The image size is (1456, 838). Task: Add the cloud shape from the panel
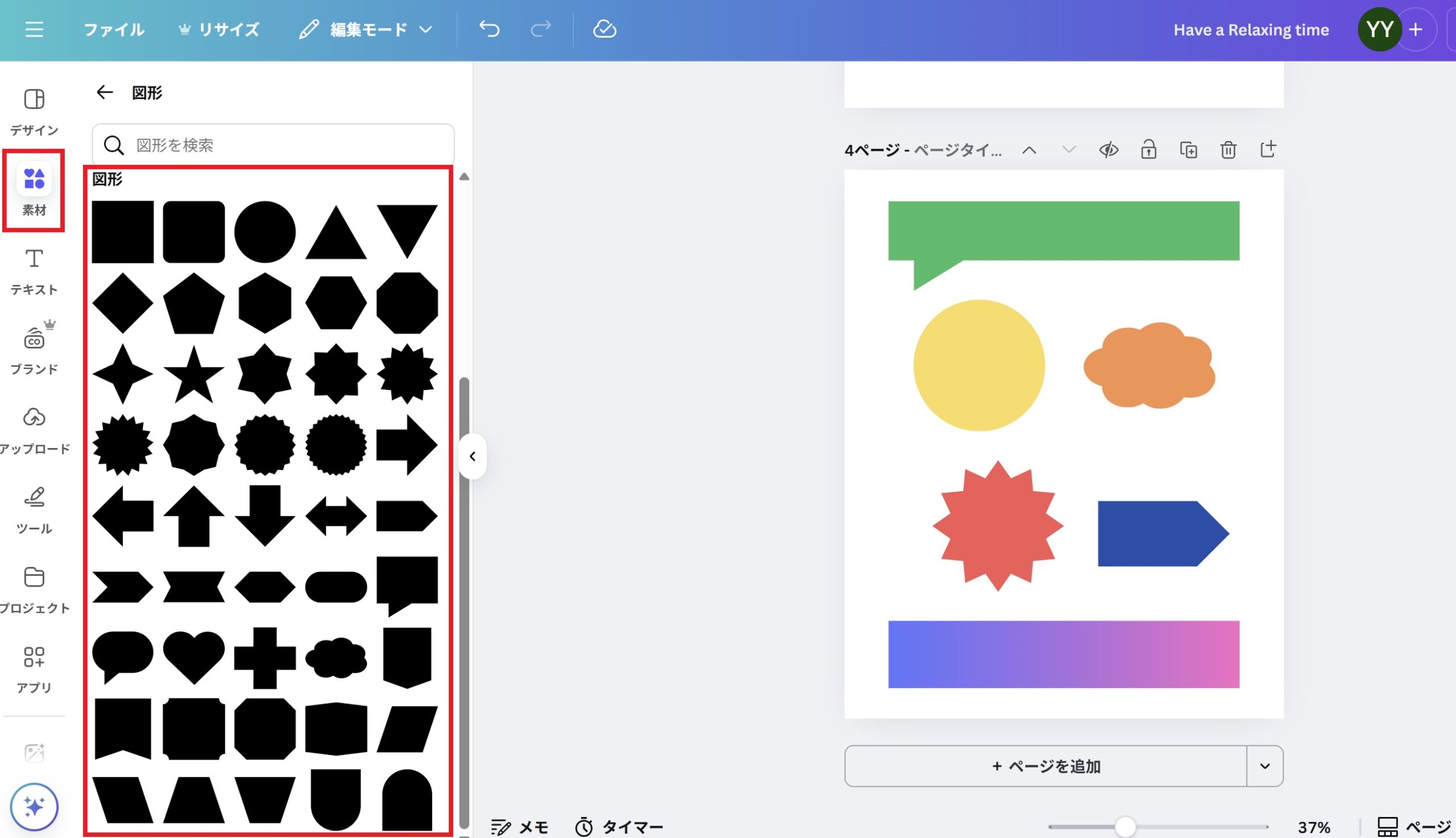click(336, 658)
